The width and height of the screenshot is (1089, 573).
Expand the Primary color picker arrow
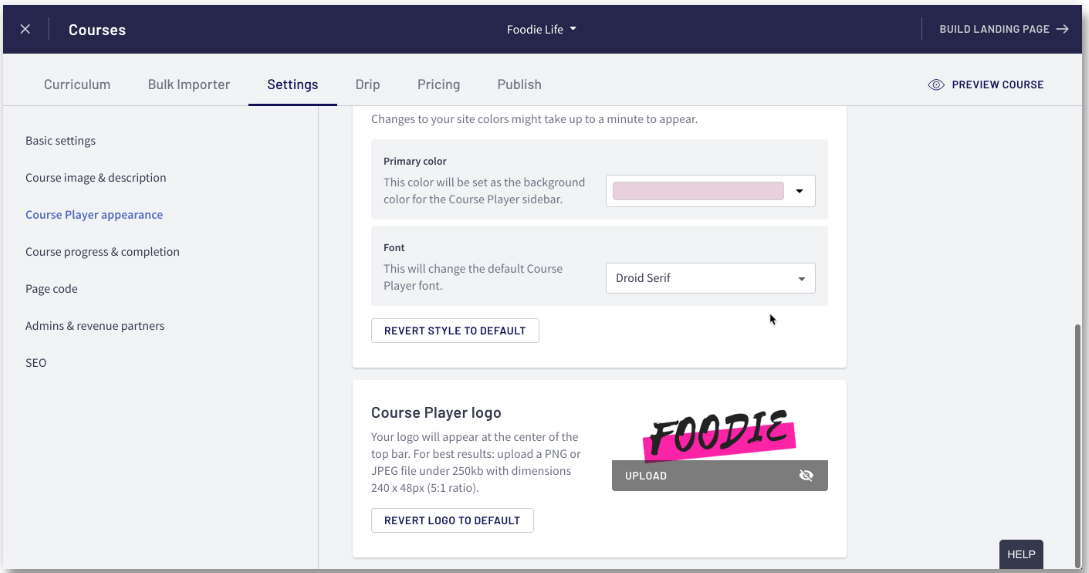800,191
